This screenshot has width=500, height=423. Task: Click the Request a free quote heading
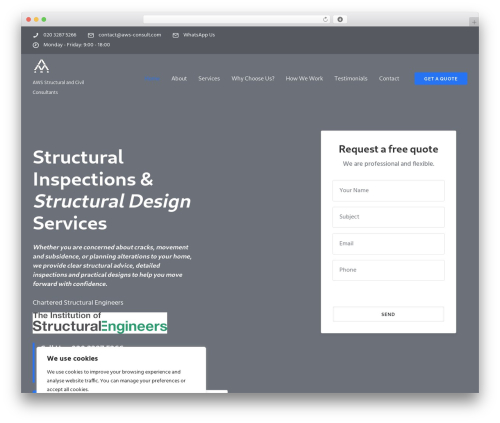pos(388,149)
